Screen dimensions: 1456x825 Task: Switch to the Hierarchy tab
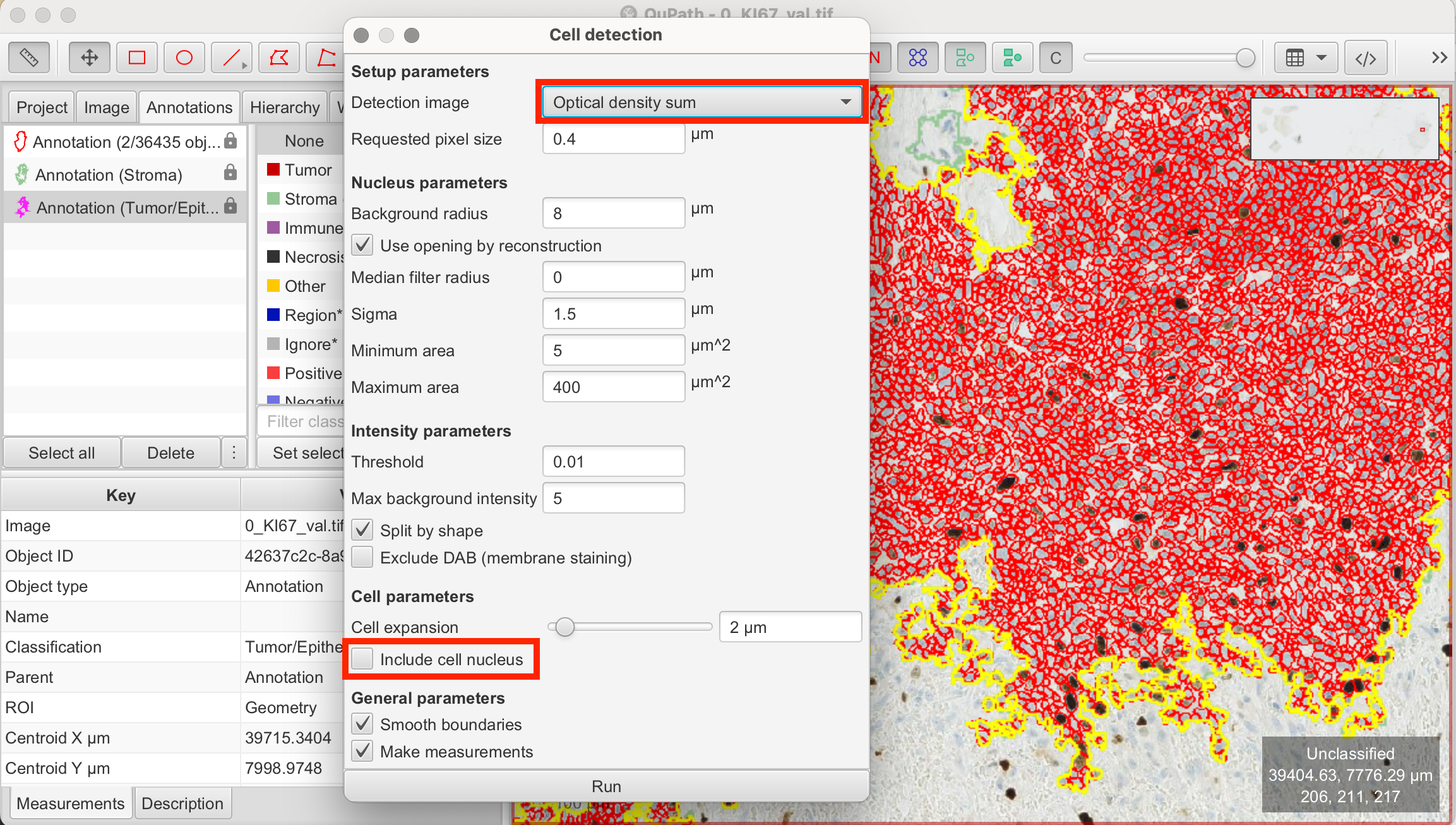click(284, 107)
